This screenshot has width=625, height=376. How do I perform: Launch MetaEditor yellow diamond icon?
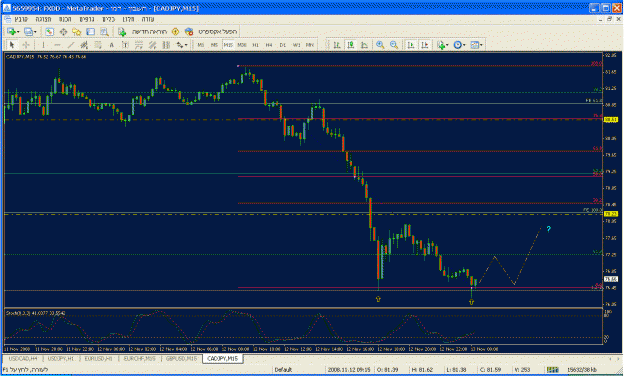(175, 31)
